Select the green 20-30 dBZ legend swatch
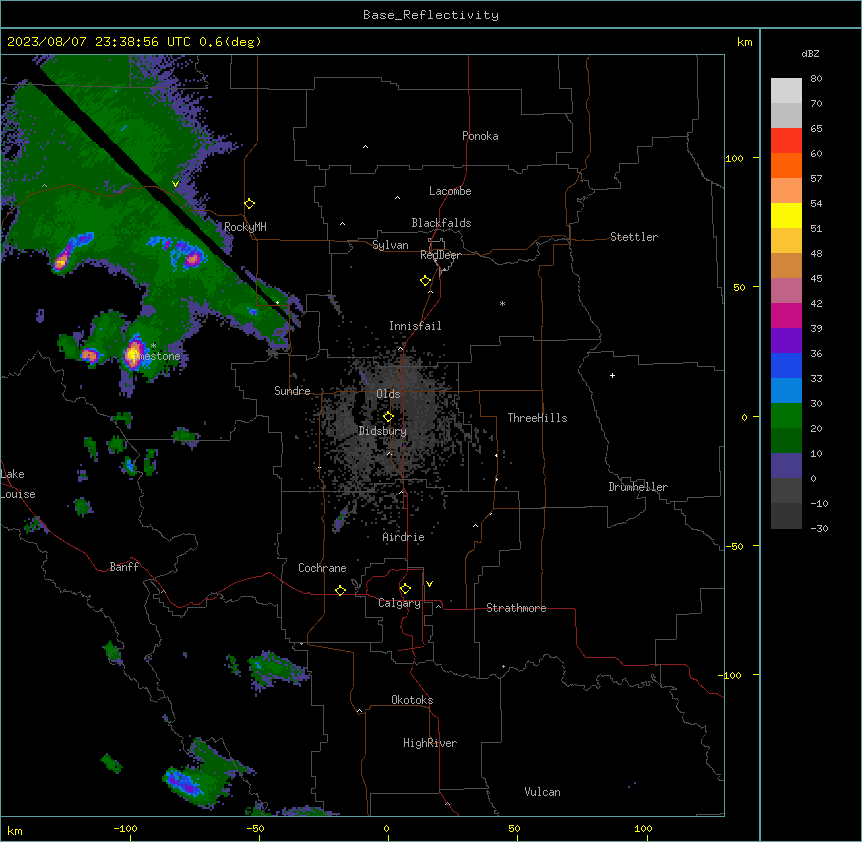Viewport: 862px width, 842px height. pos(786,416)
